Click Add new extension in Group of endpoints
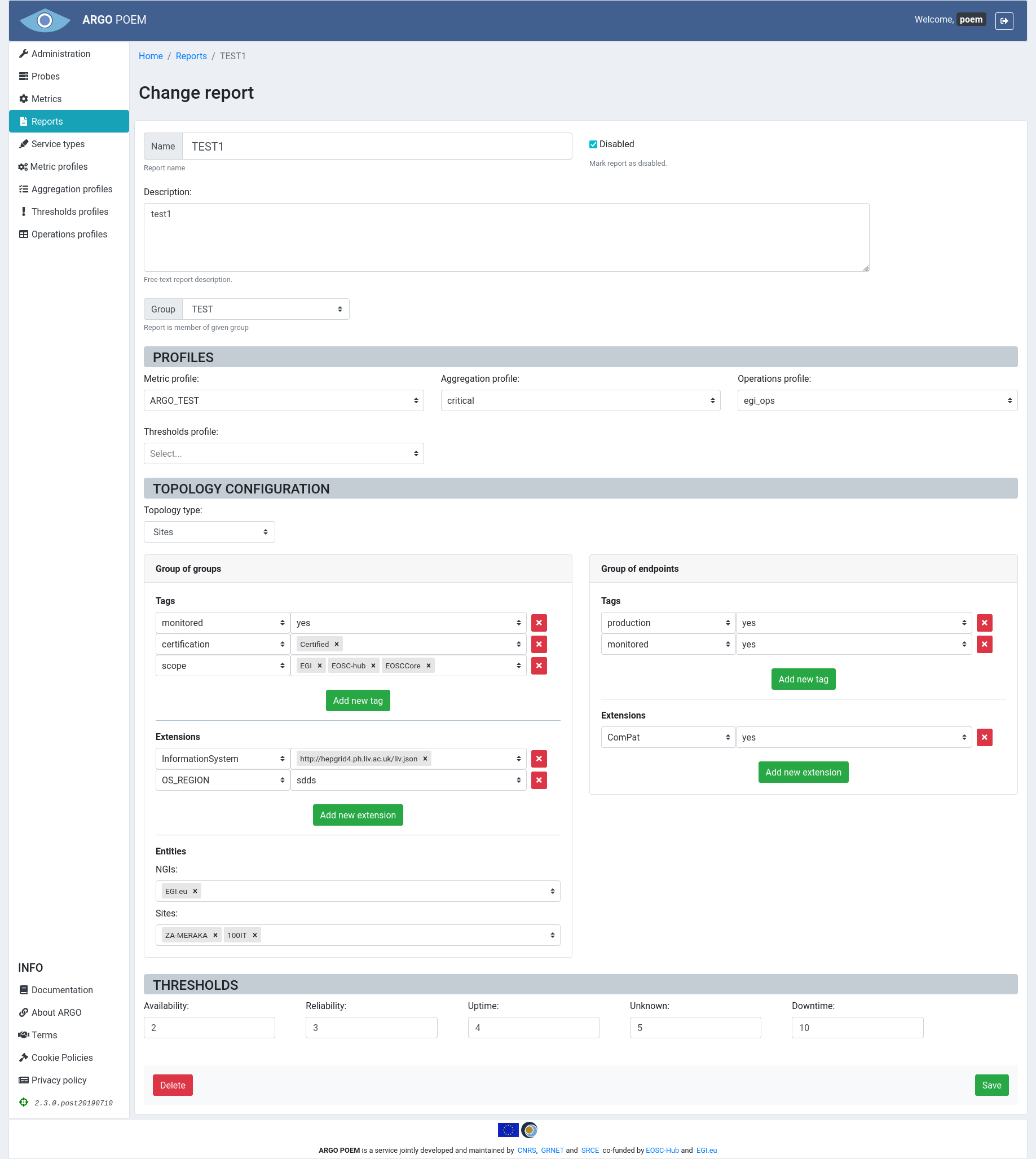 click(x=803, y=773)
